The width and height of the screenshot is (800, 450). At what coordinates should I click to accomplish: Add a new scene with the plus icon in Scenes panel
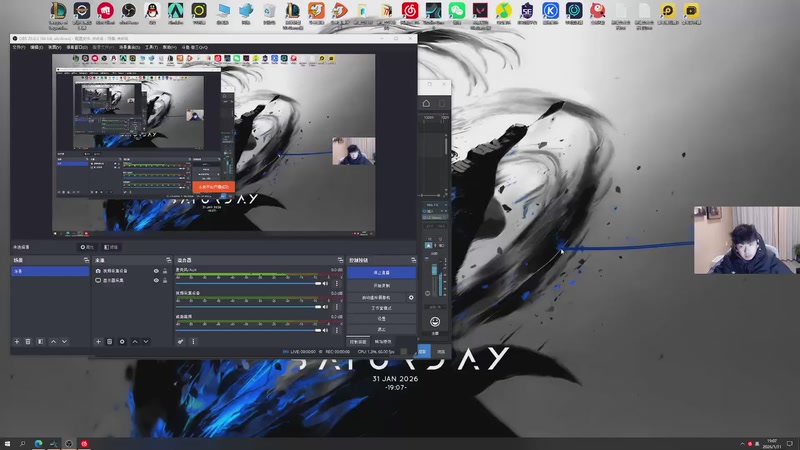(x=17, y=341)
